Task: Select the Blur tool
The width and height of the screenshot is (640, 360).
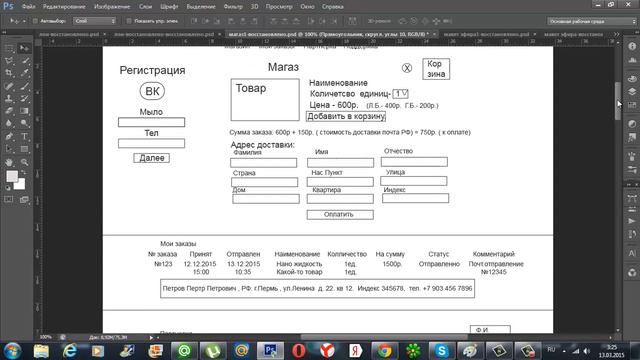Action: click(9, 123)
